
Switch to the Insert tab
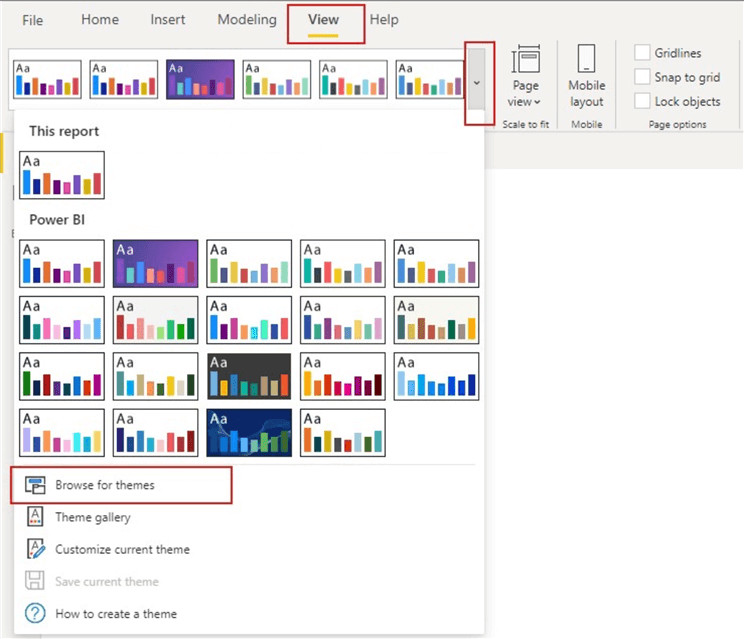click(167, 20)
